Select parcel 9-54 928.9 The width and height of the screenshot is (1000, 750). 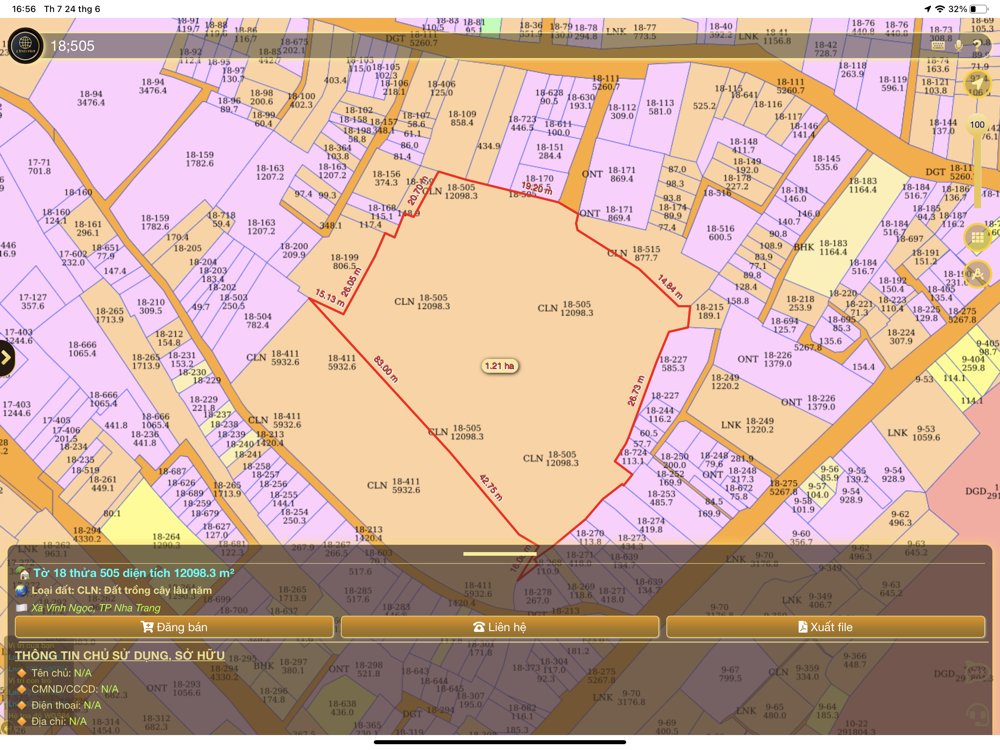tap(893, 474)
